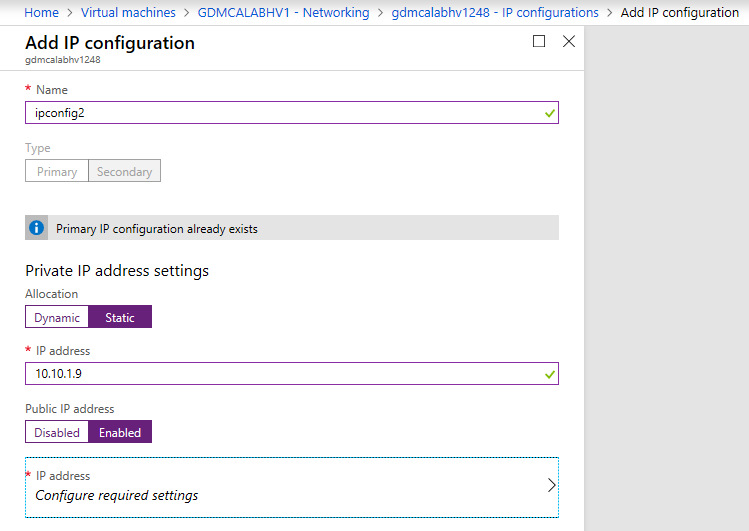Go to Home in breadcrumb

click(42, 12)
